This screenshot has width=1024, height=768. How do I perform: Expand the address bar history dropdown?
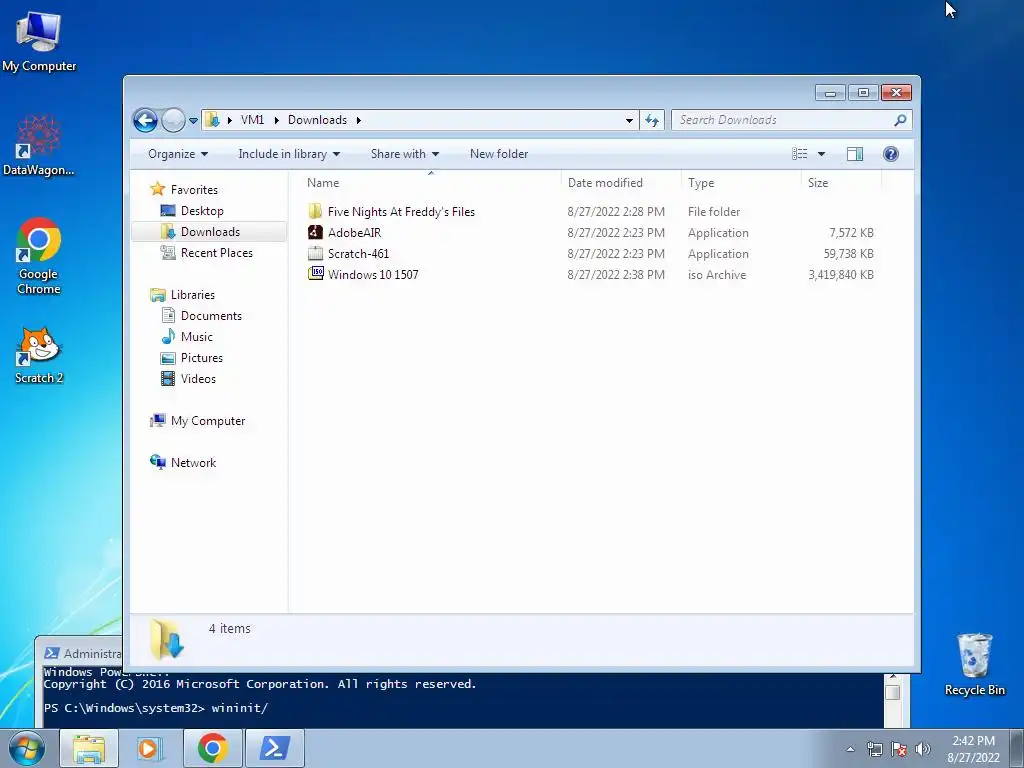pos(629,120)
